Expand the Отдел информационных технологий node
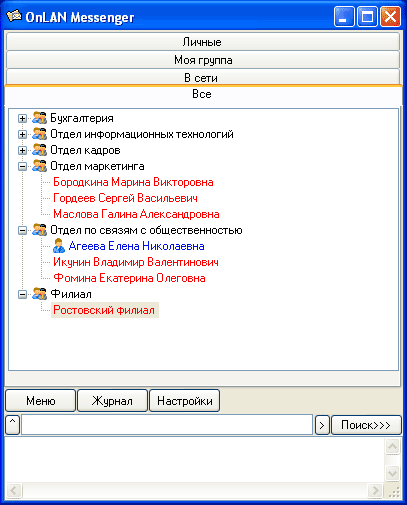 pos(22,134)
